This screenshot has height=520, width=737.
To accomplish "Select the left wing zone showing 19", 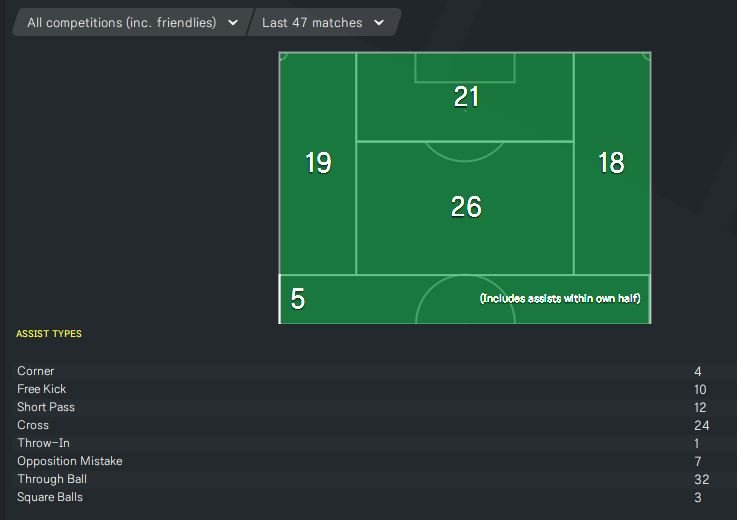I will 318,163.
